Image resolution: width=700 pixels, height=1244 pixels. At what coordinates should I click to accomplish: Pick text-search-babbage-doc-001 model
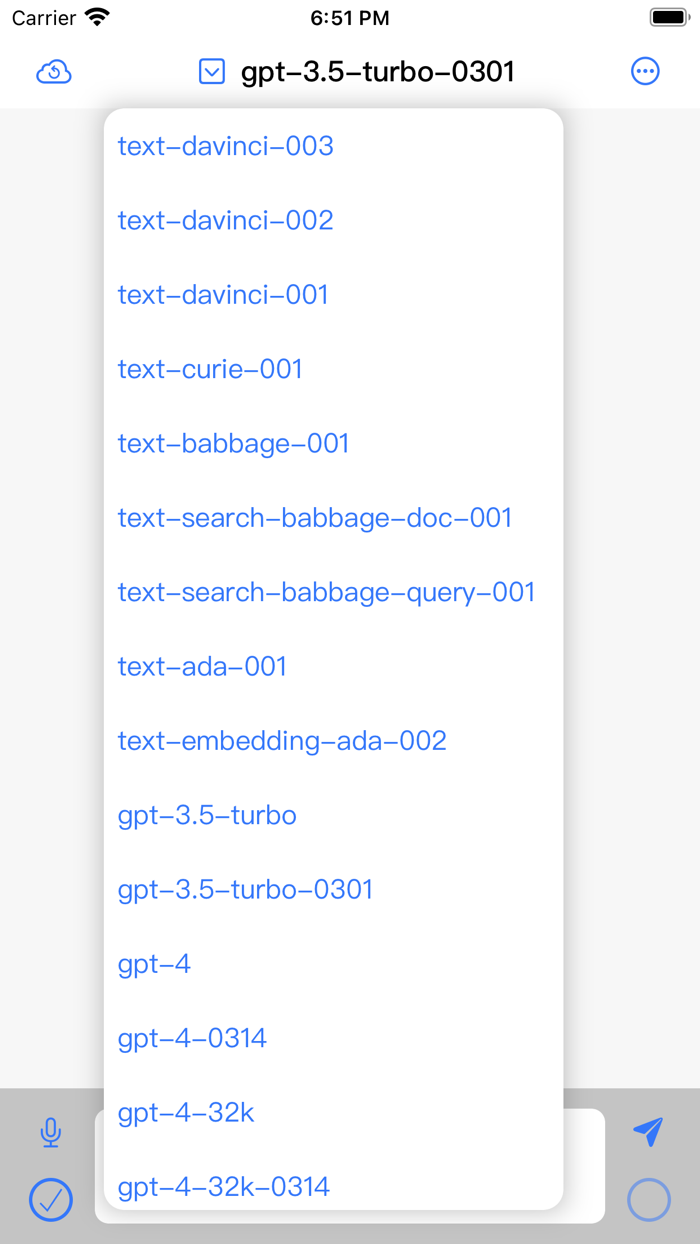click(x=314, y=518)
